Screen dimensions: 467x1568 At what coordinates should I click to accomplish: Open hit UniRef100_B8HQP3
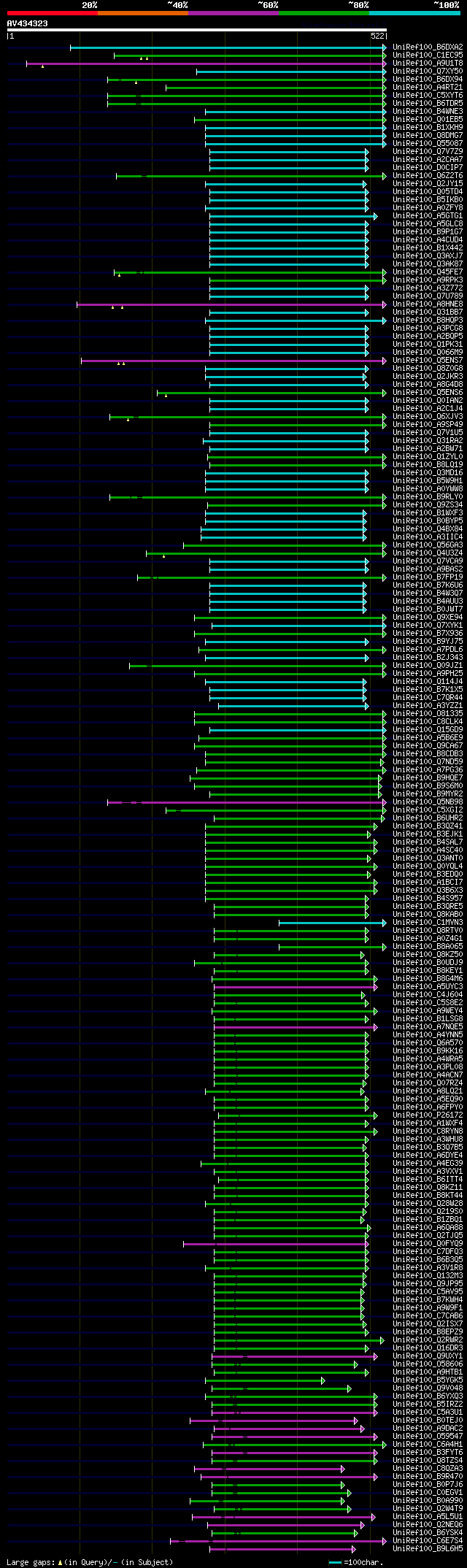point(428,320)
